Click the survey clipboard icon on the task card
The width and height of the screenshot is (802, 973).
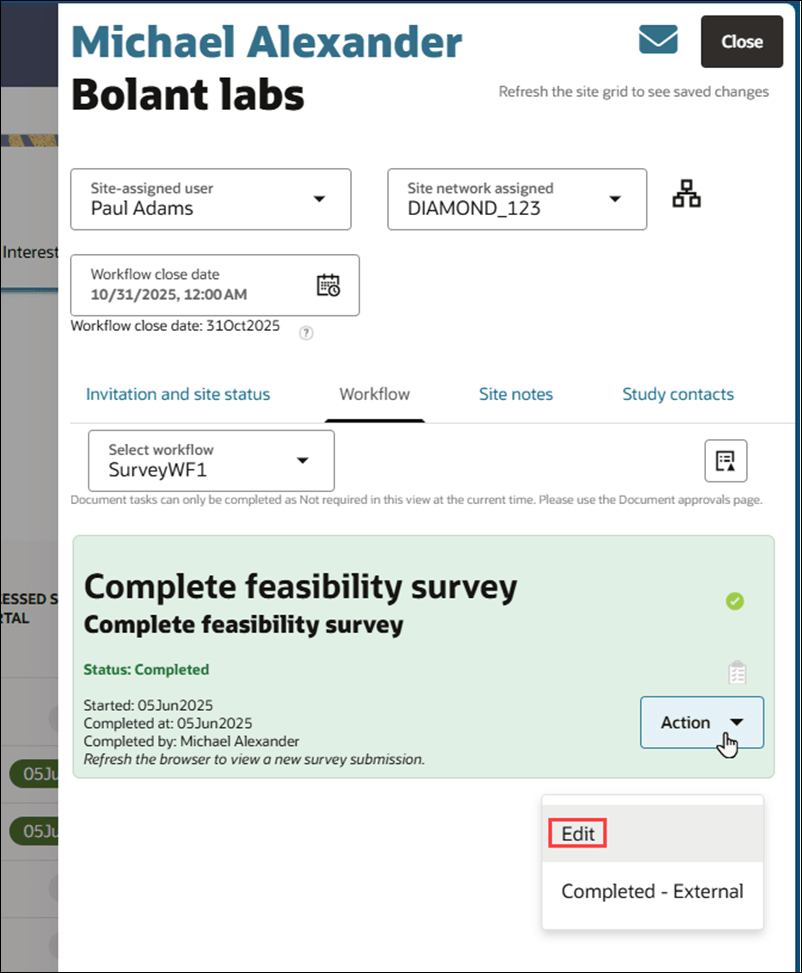point(735,671)
